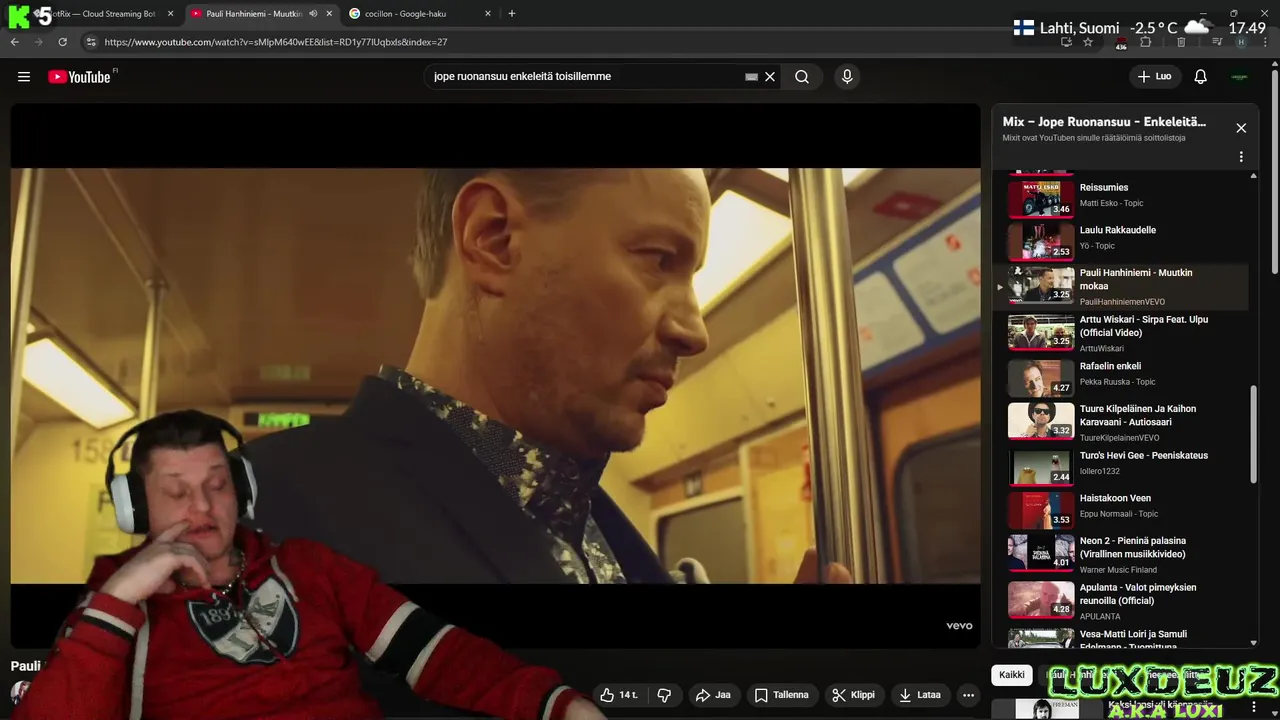Open the YouTube hamburger guide menu

click(24, 77)
